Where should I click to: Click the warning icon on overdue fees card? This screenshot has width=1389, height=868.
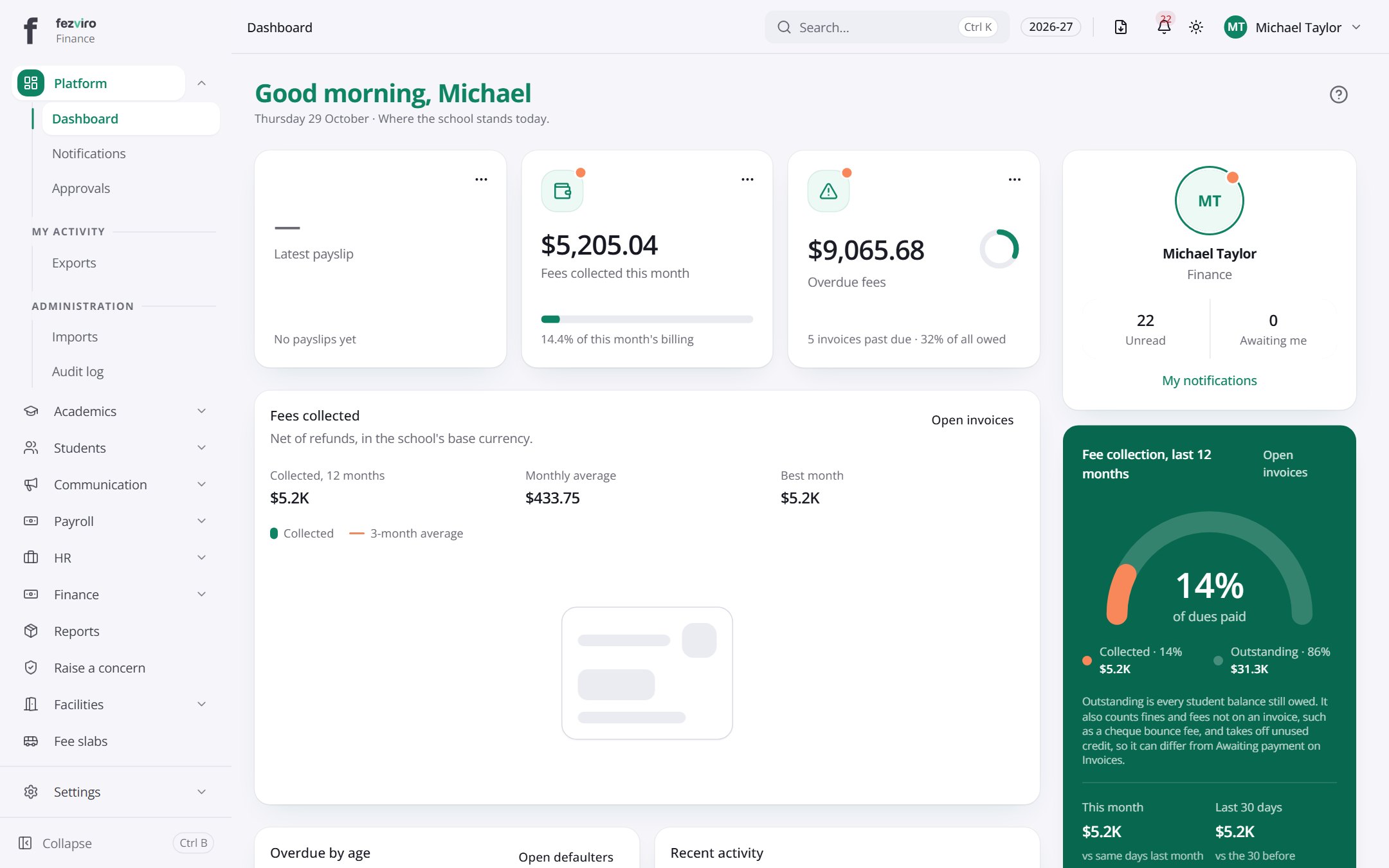[x=828, y=191]
